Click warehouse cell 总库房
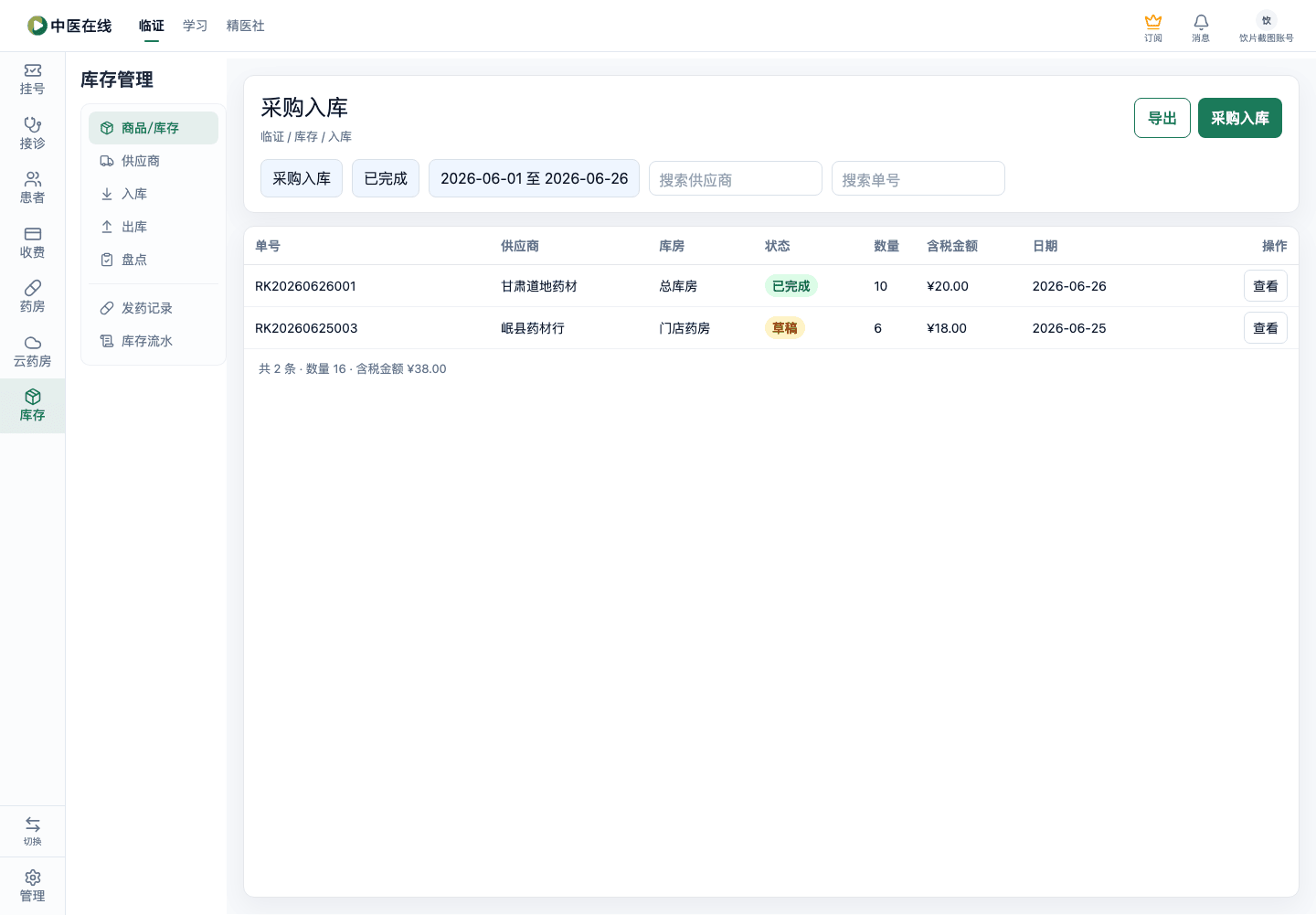The width and height of the screenshot is (1316, 915). pos(678,286)
